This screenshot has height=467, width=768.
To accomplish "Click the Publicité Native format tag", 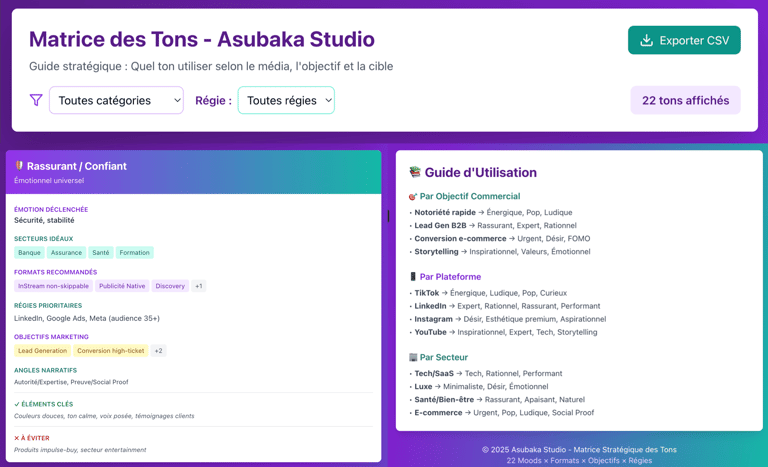I will [x=122, y=286].
